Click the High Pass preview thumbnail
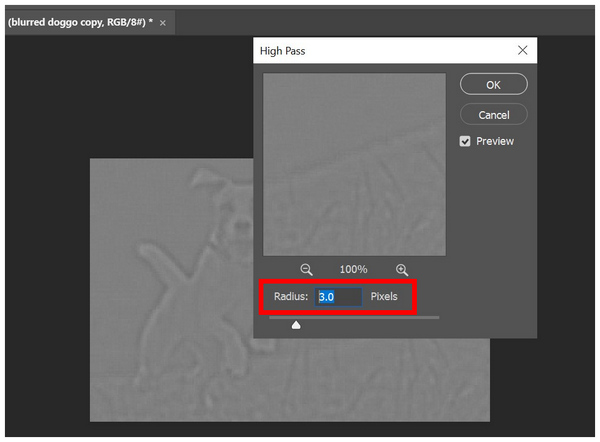The image size is (600, 442). click(354, 165)
